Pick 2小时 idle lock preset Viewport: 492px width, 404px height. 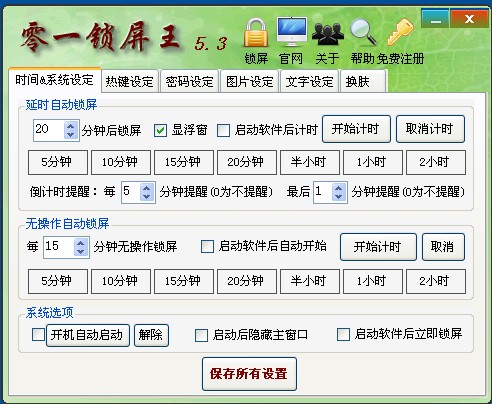436,281
